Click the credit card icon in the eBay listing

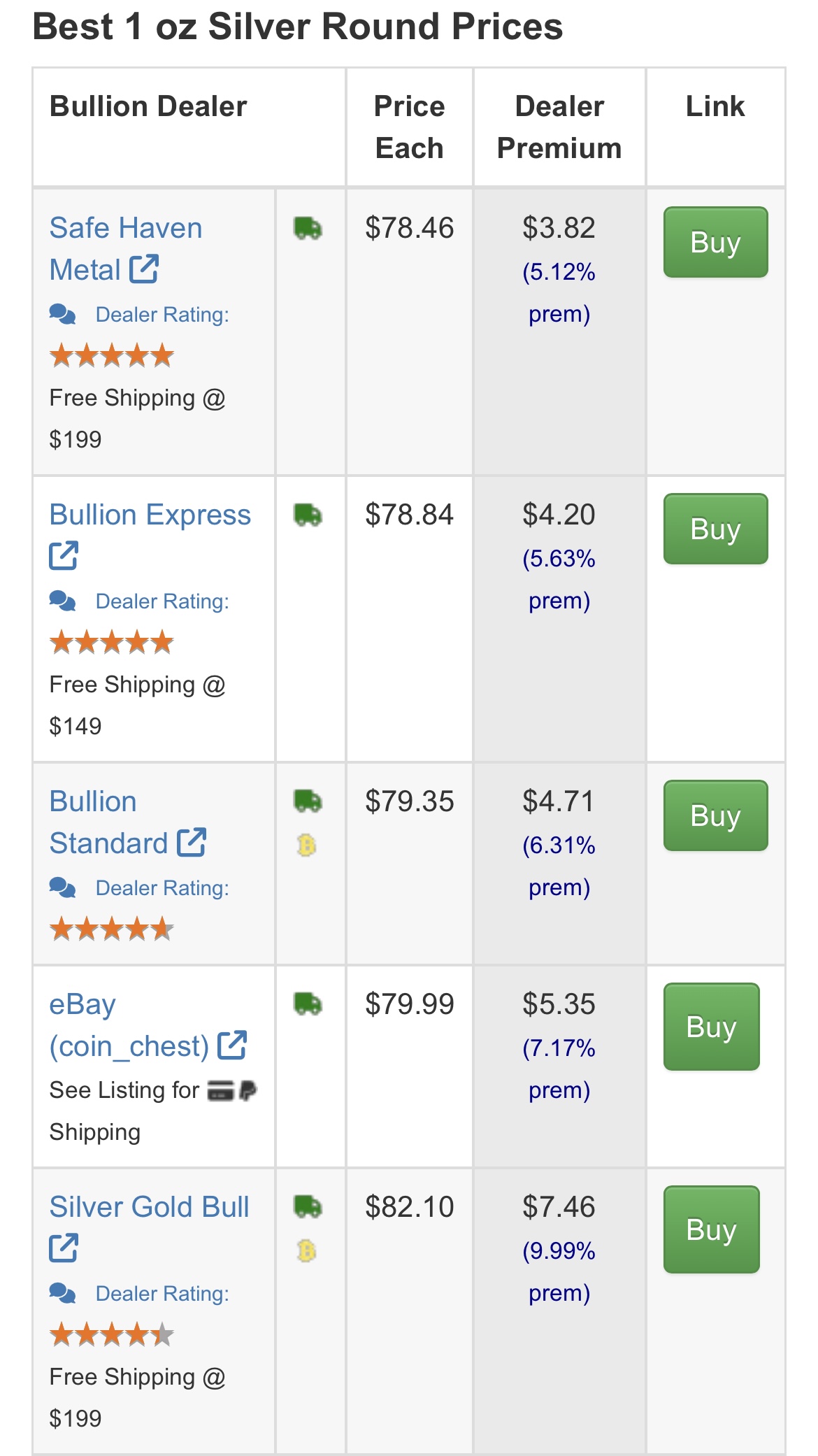(x=220, y=1090)
